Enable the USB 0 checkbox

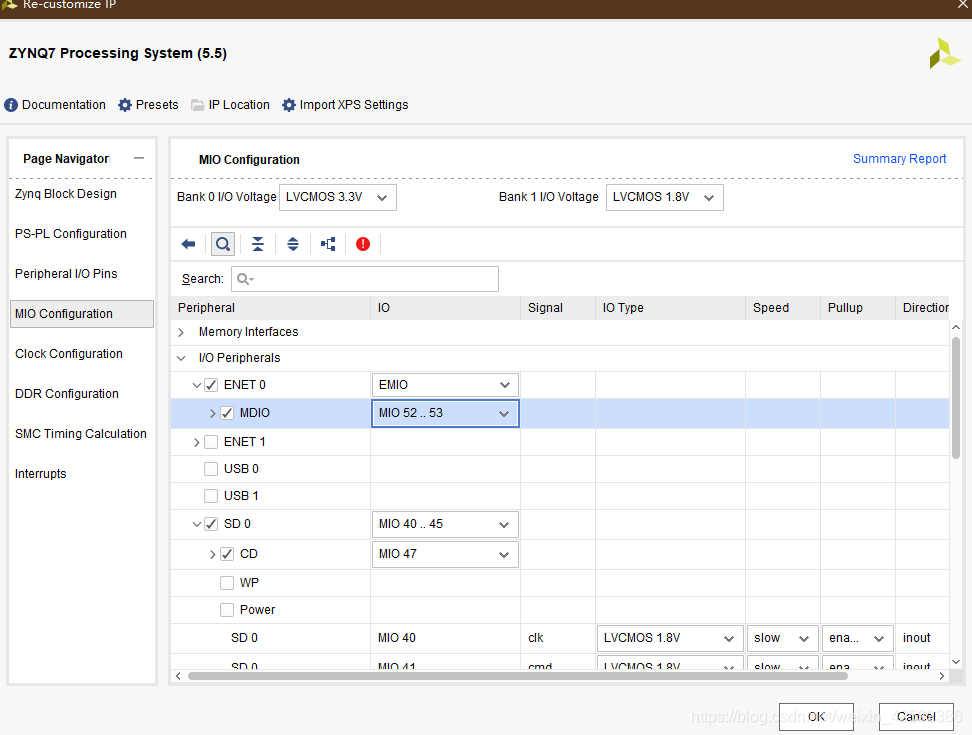(211, 469)
